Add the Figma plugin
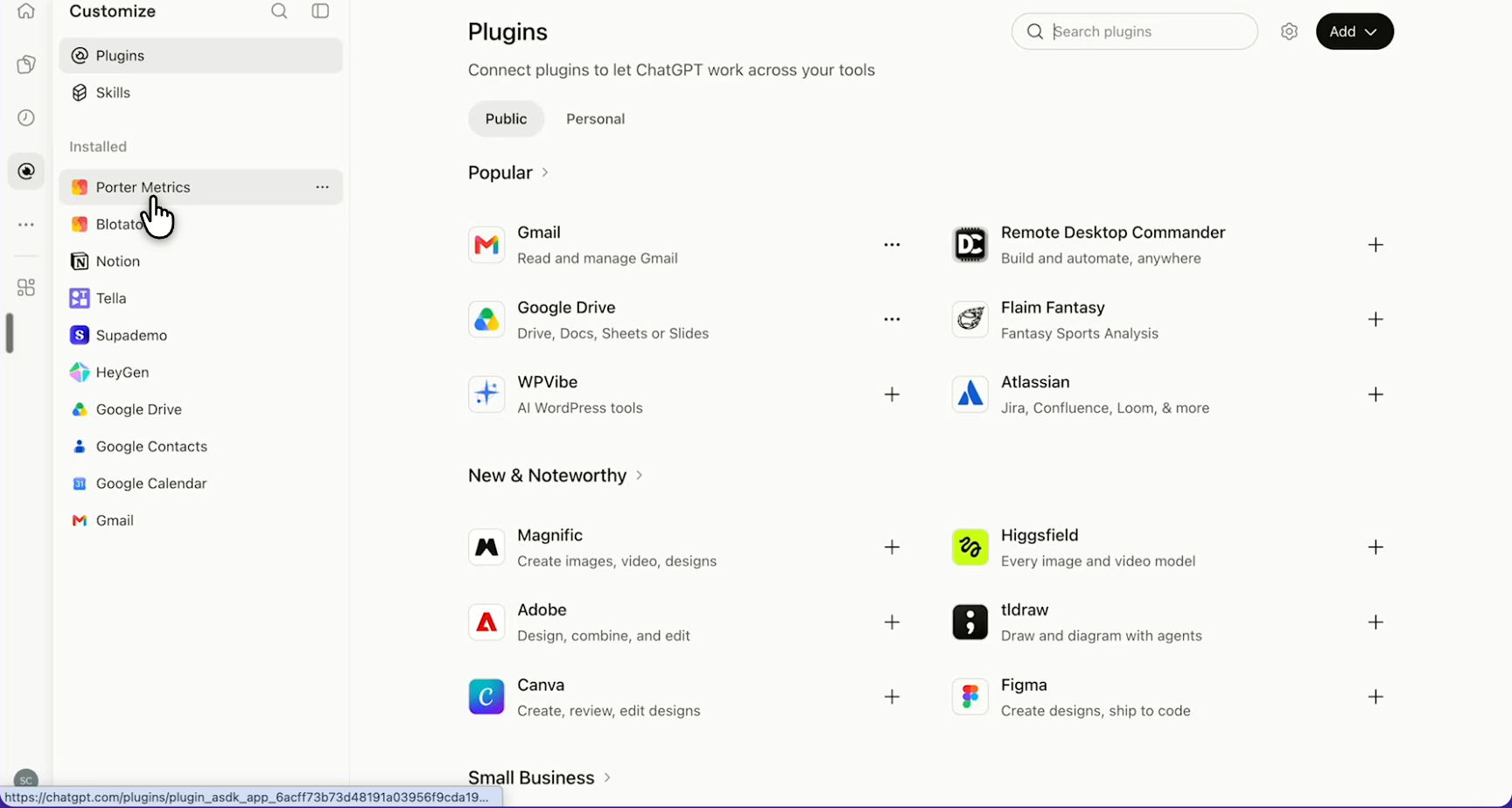Image resolution: width=1512 pixels, height=808 pixels. pos(1375,697)
